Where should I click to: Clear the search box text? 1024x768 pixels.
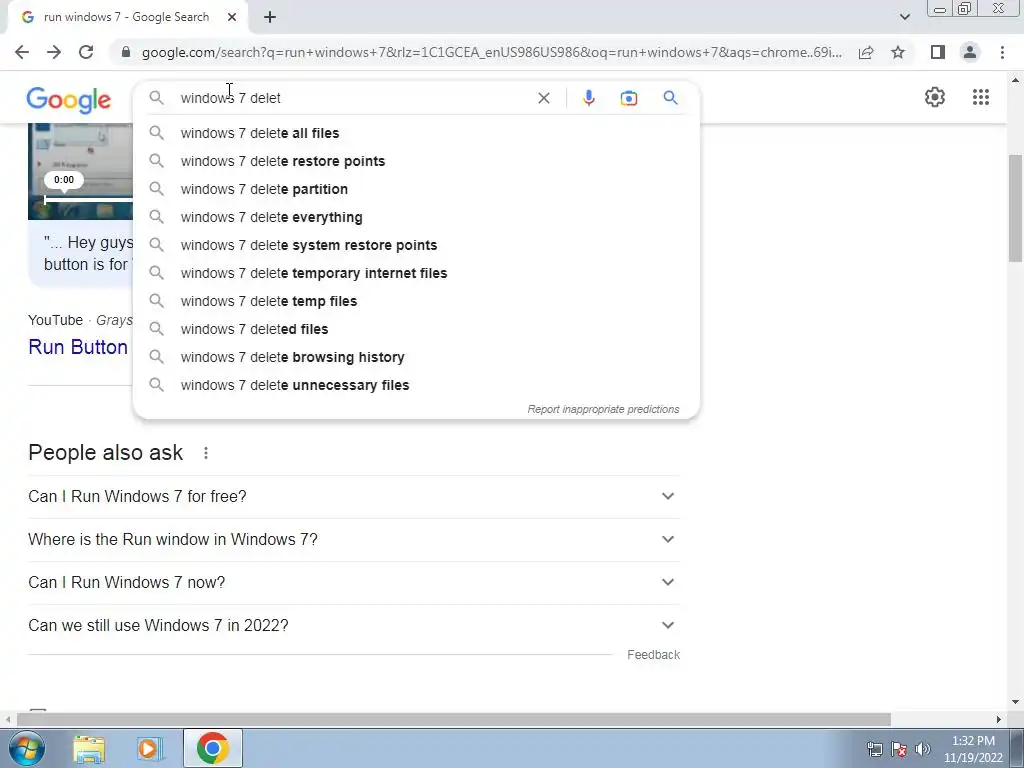click(543, 98)
